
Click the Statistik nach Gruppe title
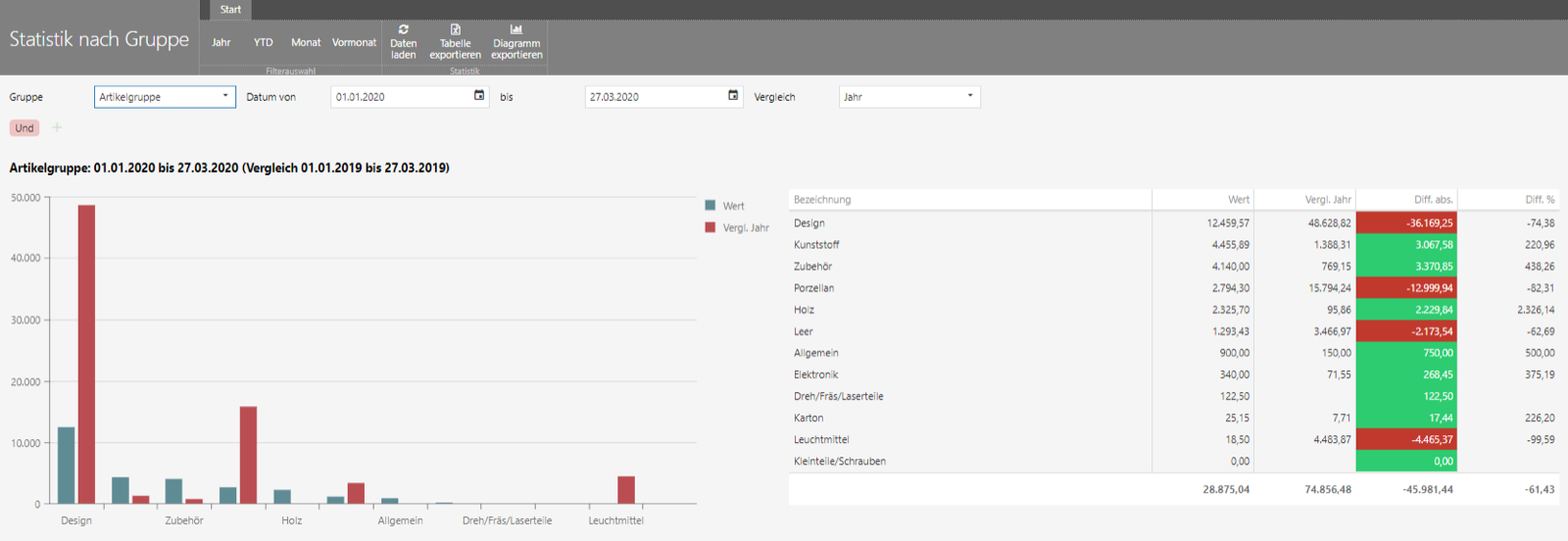coord(99,39)
